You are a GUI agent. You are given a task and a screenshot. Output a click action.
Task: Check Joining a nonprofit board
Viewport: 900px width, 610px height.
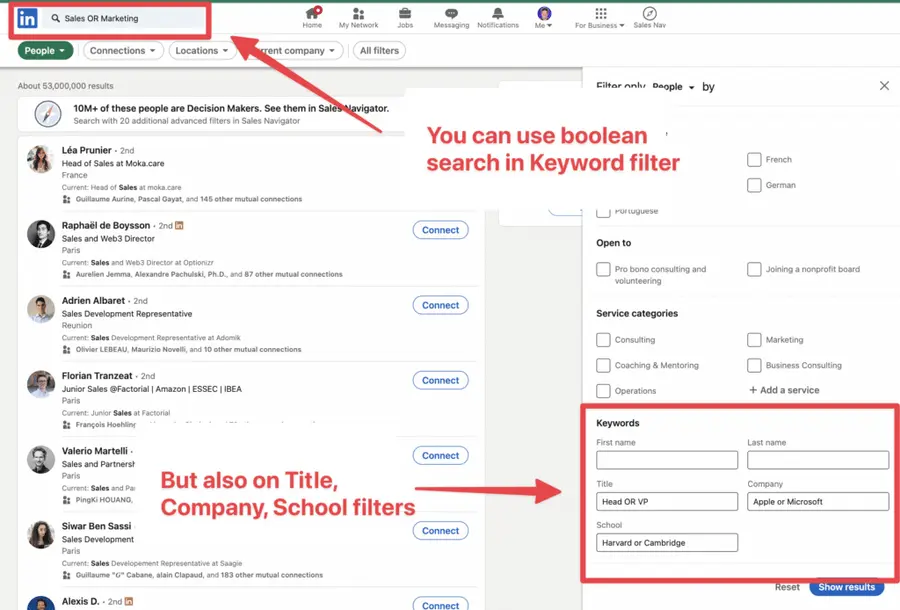pyautogui.click(x=754, y=269)
